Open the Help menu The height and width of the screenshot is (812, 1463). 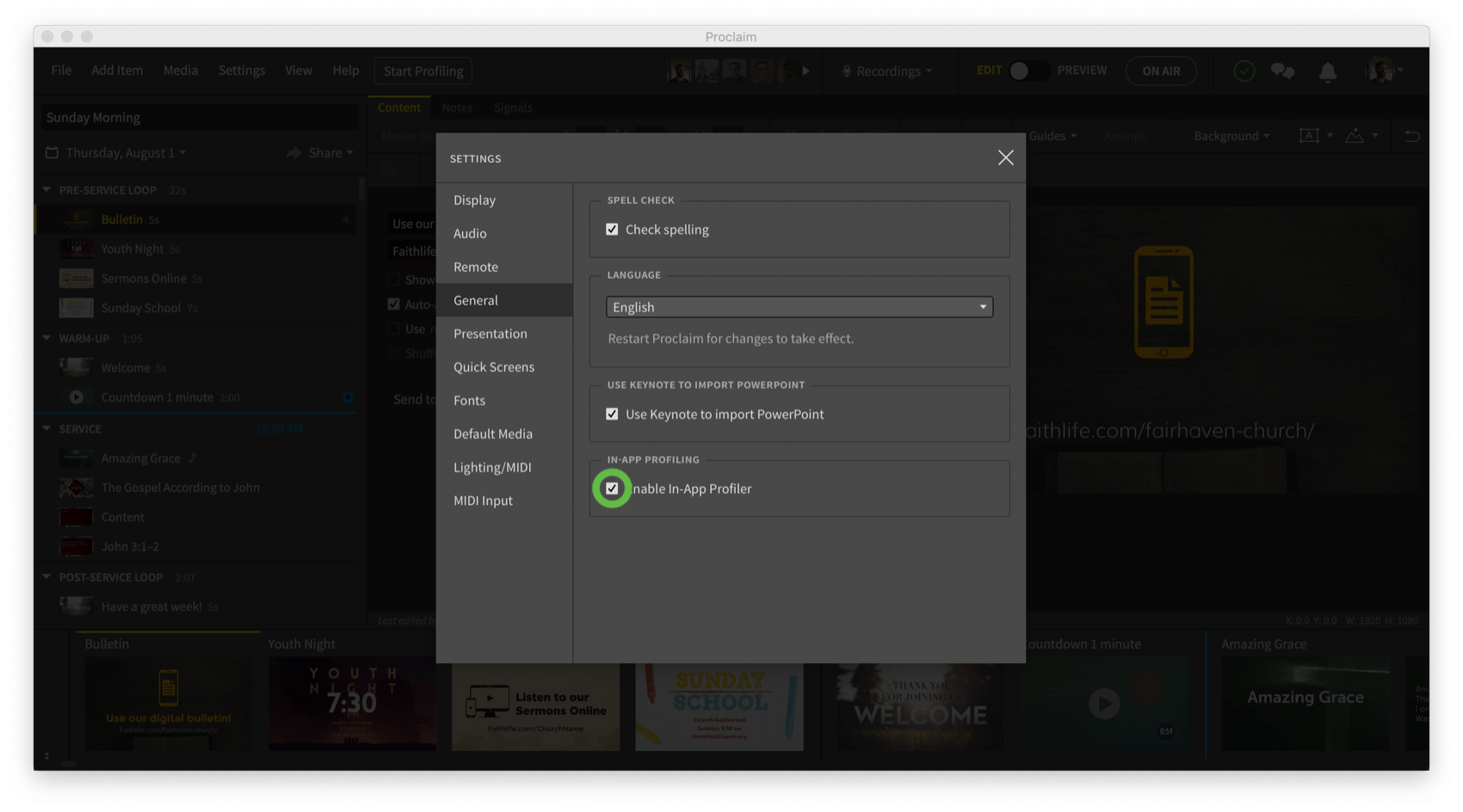point(346,71)
